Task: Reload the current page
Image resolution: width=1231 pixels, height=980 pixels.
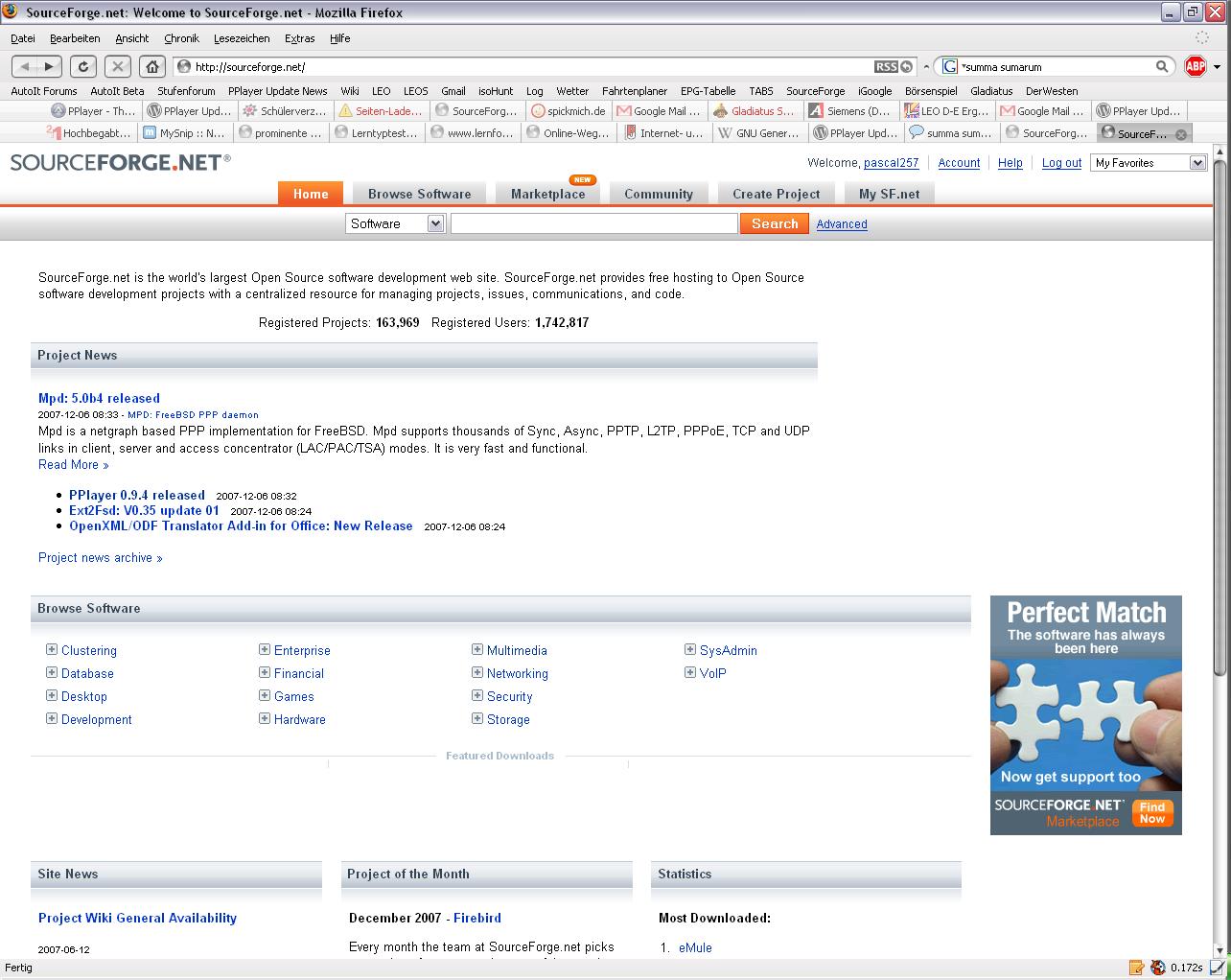Action: click(83, 66)
